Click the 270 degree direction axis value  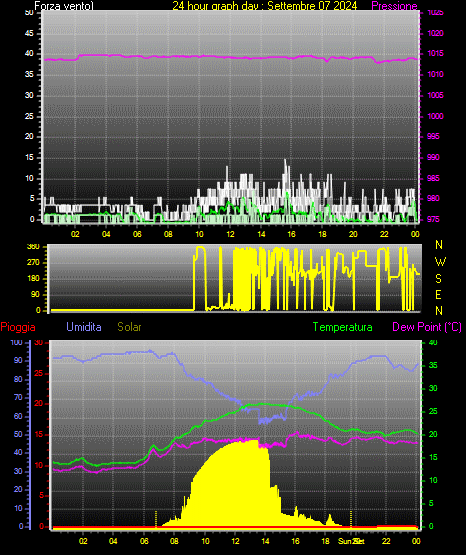[33, 263]
